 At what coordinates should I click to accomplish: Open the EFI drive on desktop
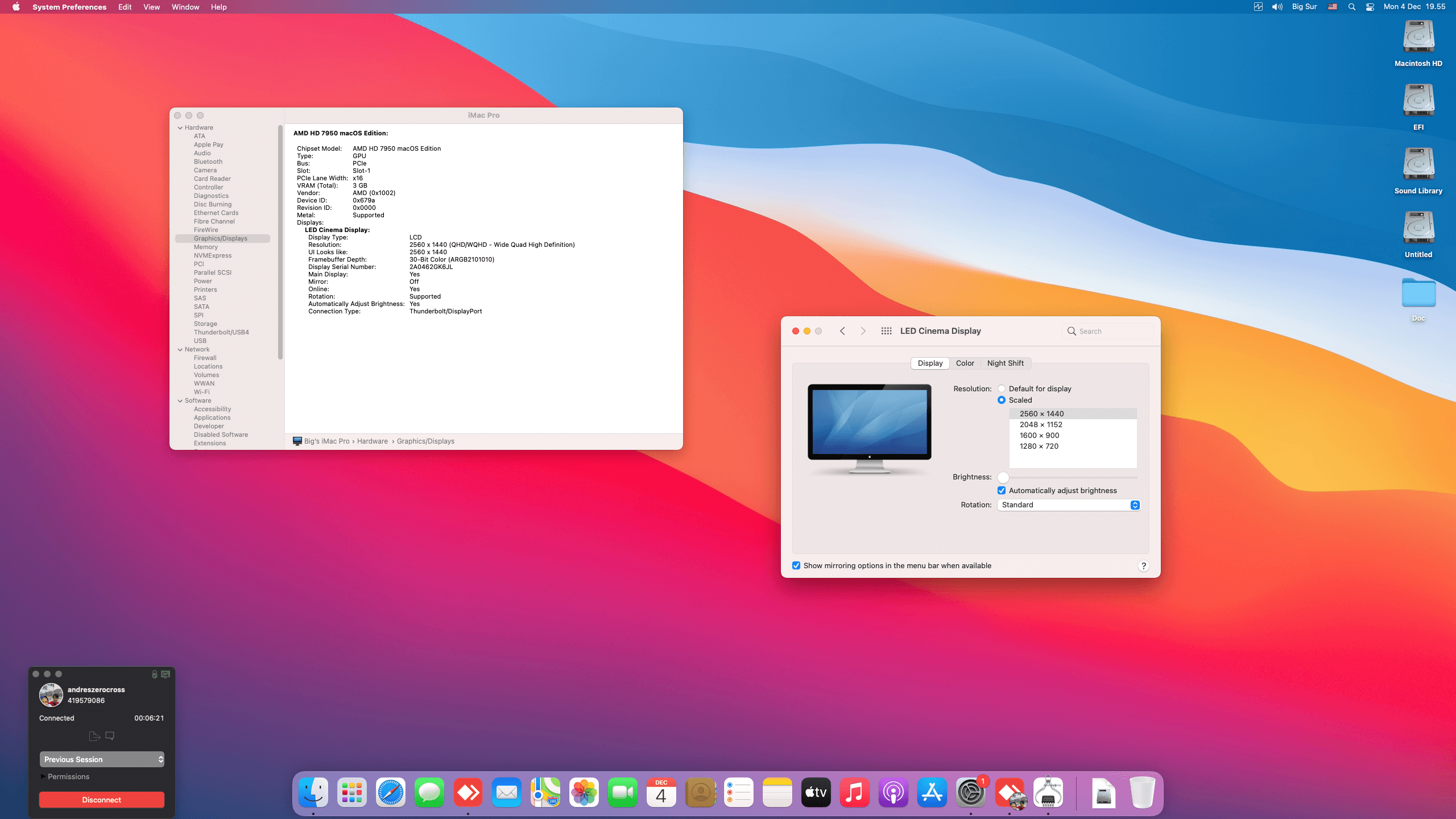coord(1418,107)
